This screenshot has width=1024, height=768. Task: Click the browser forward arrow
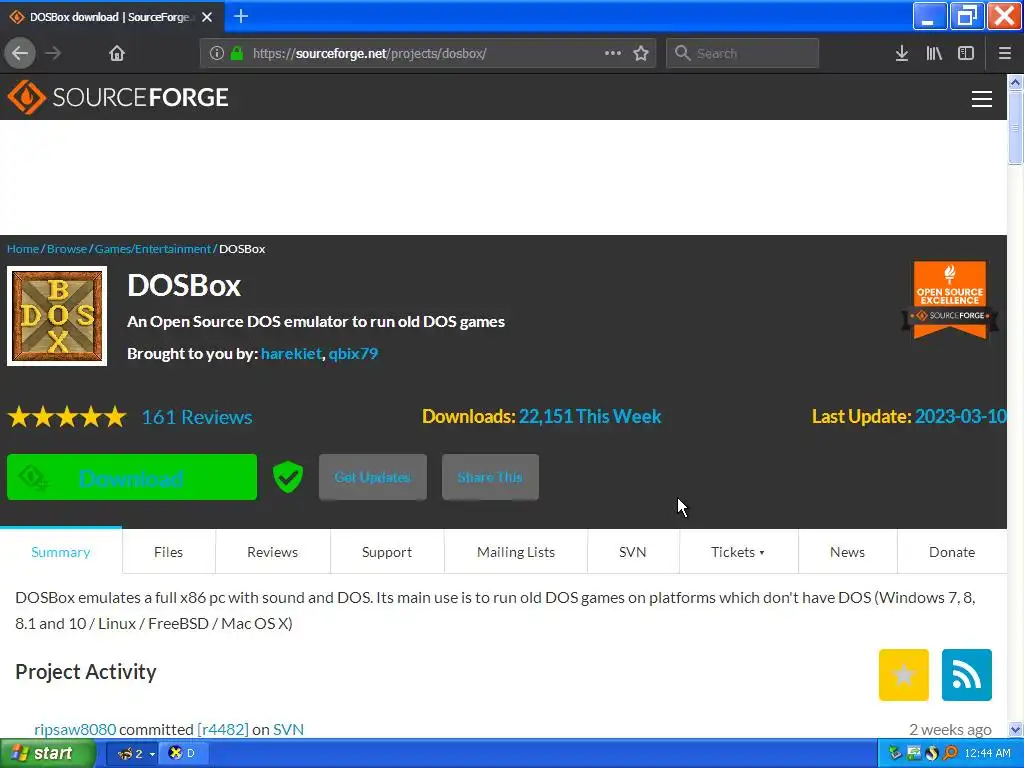point(53,53)
